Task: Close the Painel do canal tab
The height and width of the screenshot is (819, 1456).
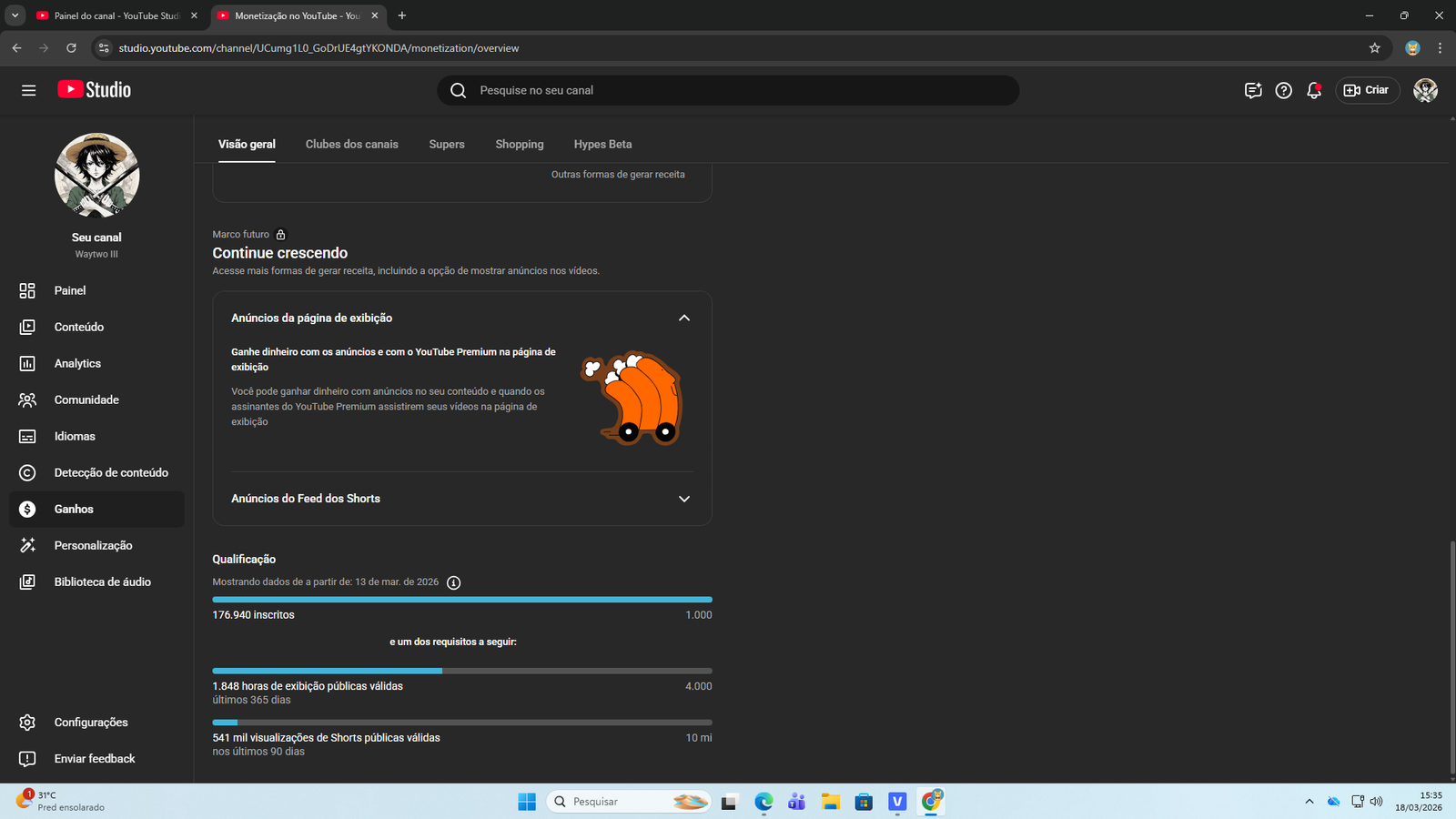Action: click(x=194, y=15)
